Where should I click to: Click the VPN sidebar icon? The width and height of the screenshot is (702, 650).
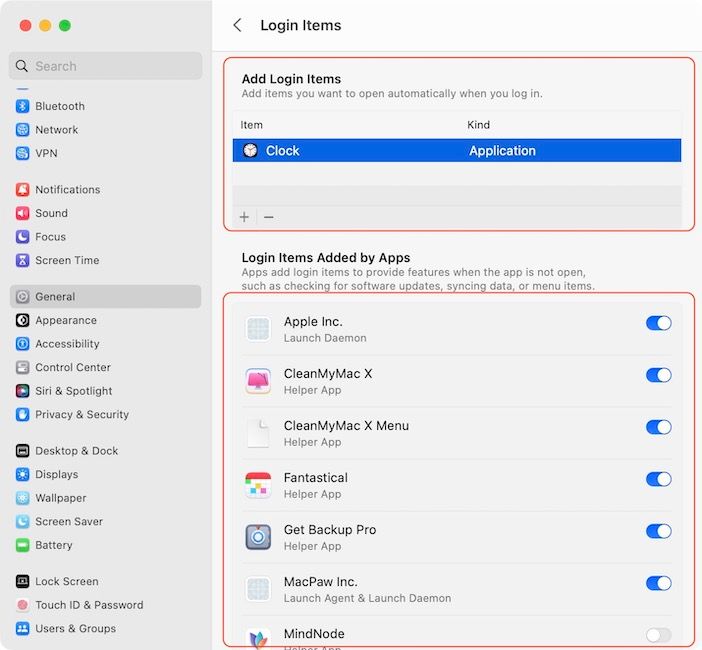(x=23, y=153)
